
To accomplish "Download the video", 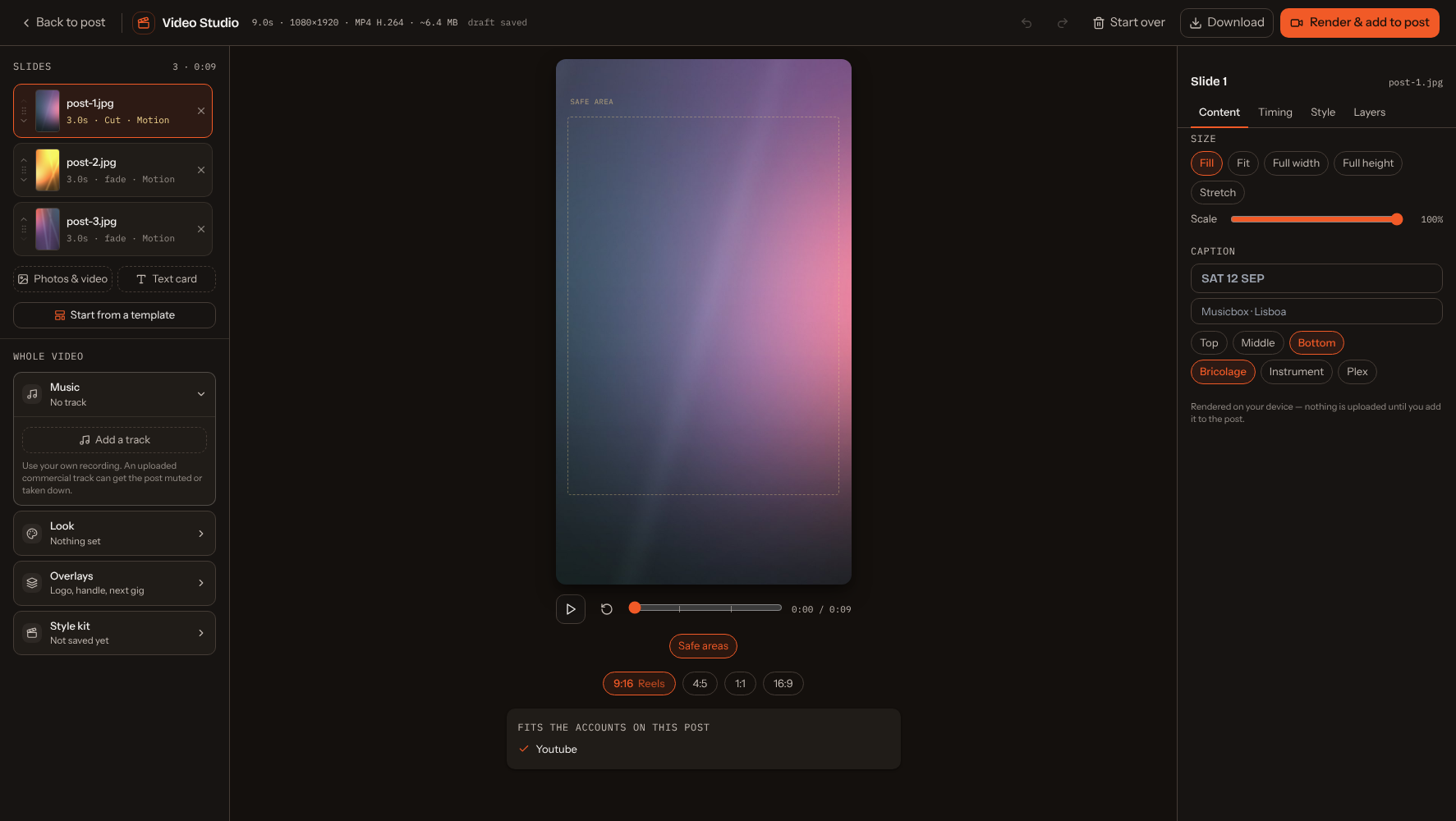I will click(1227, 23).
